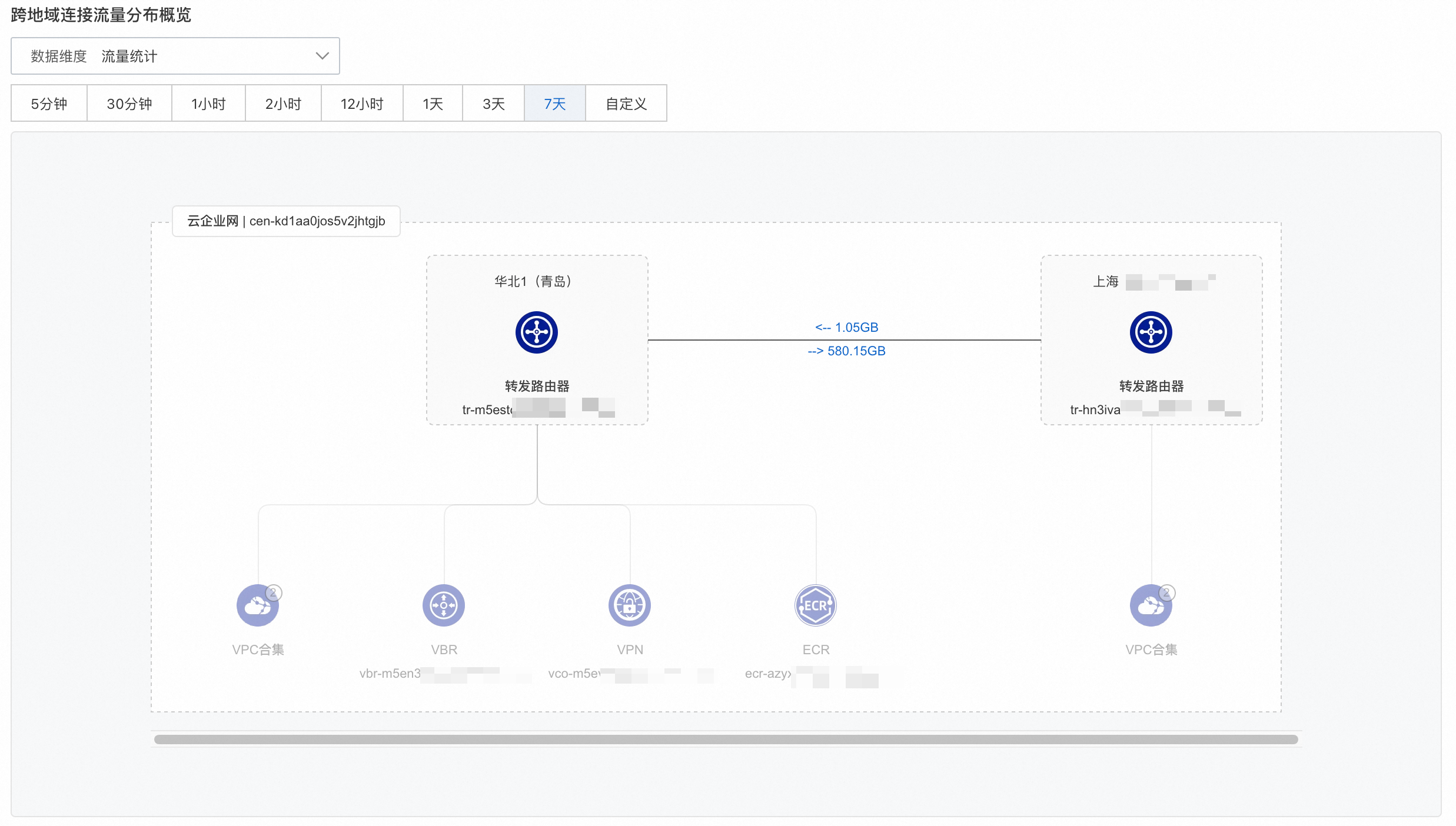Image resolution: width=1456 pixels, height=826 pixels.
Task: Select the 5分钟 time range
Action: coord(49,104)
